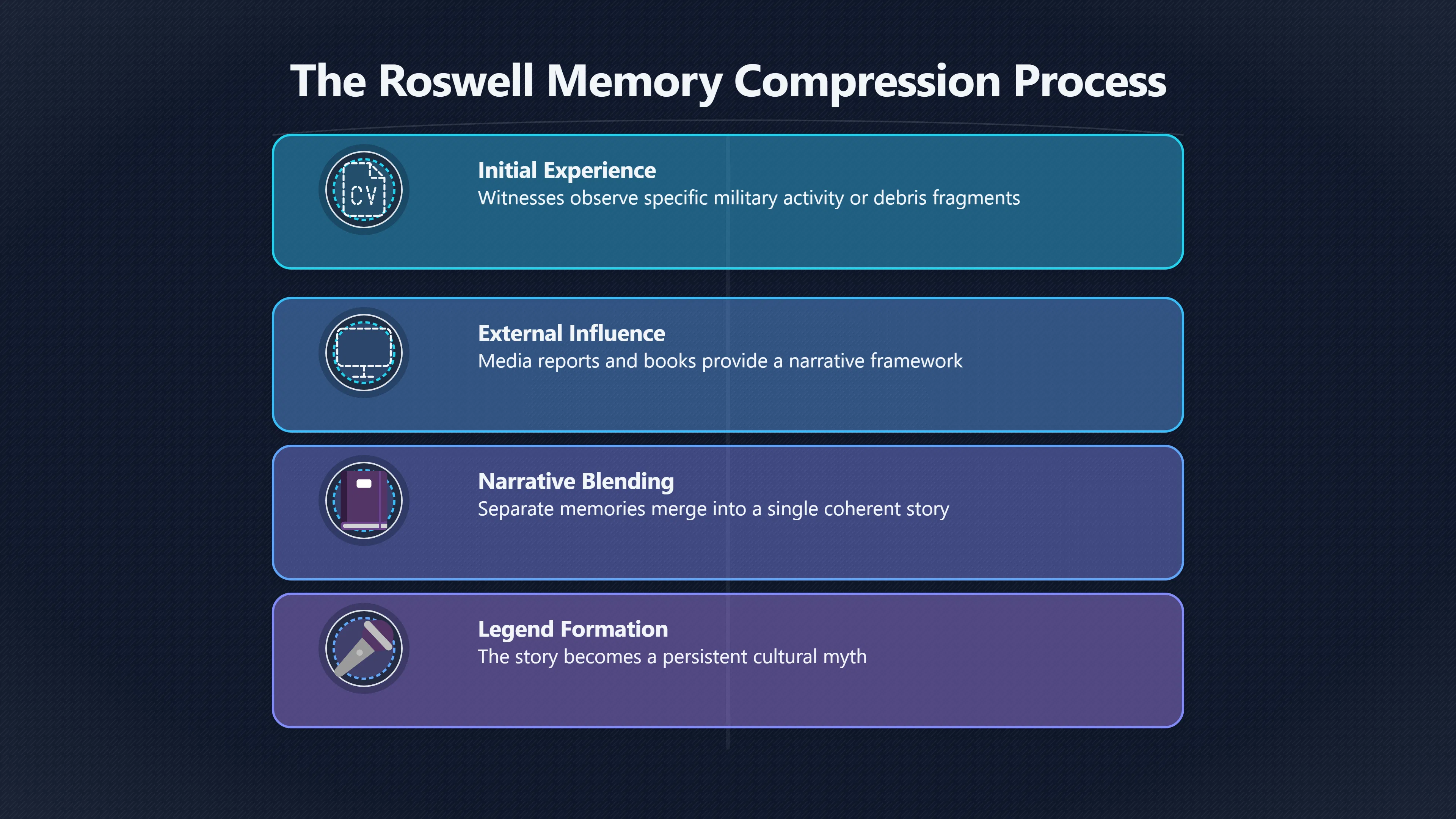Screen dimensions: 1456x819
Task: Click the CV document icon
Action: 364,190
